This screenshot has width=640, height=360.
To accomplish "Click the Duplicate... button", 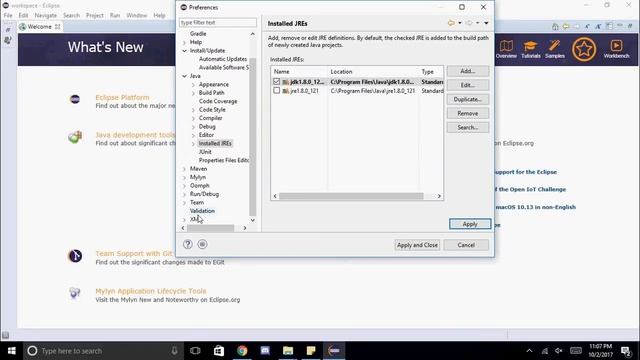I will pos(468,99).
